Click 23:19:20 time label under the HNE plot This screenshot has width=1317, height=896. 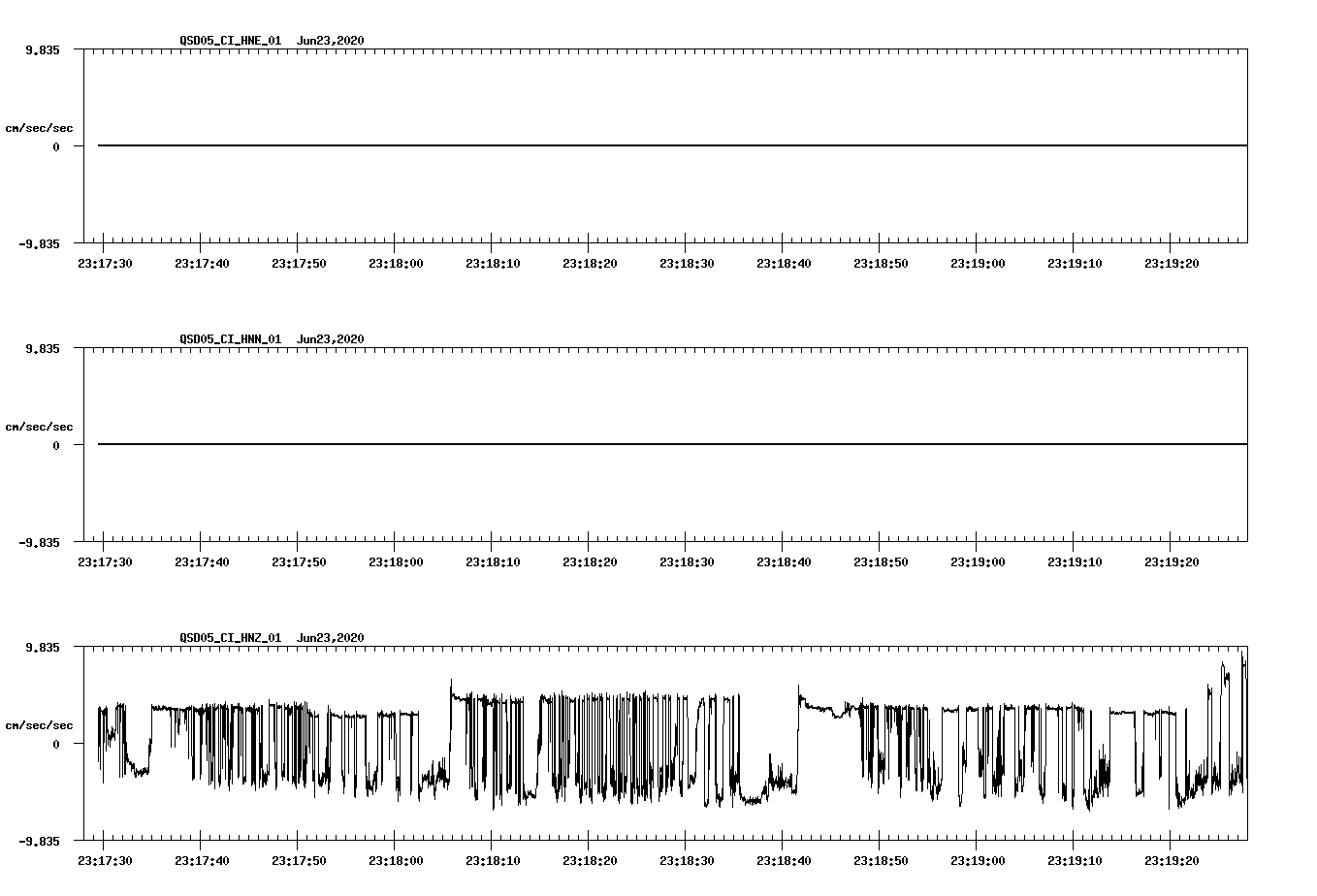coord(1172,263)
